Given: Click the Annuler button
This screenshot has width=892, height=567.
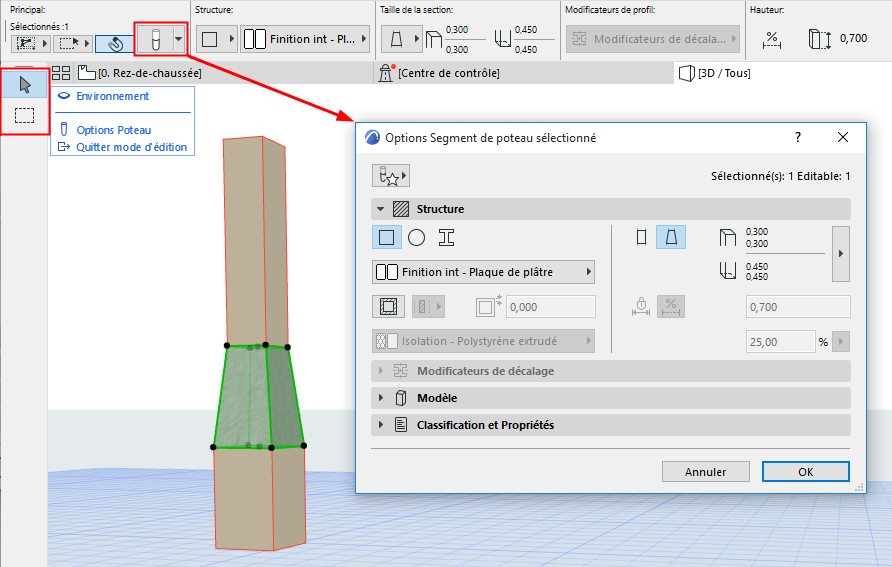Looking at the screenshot, I should click(x=705, y=471).
